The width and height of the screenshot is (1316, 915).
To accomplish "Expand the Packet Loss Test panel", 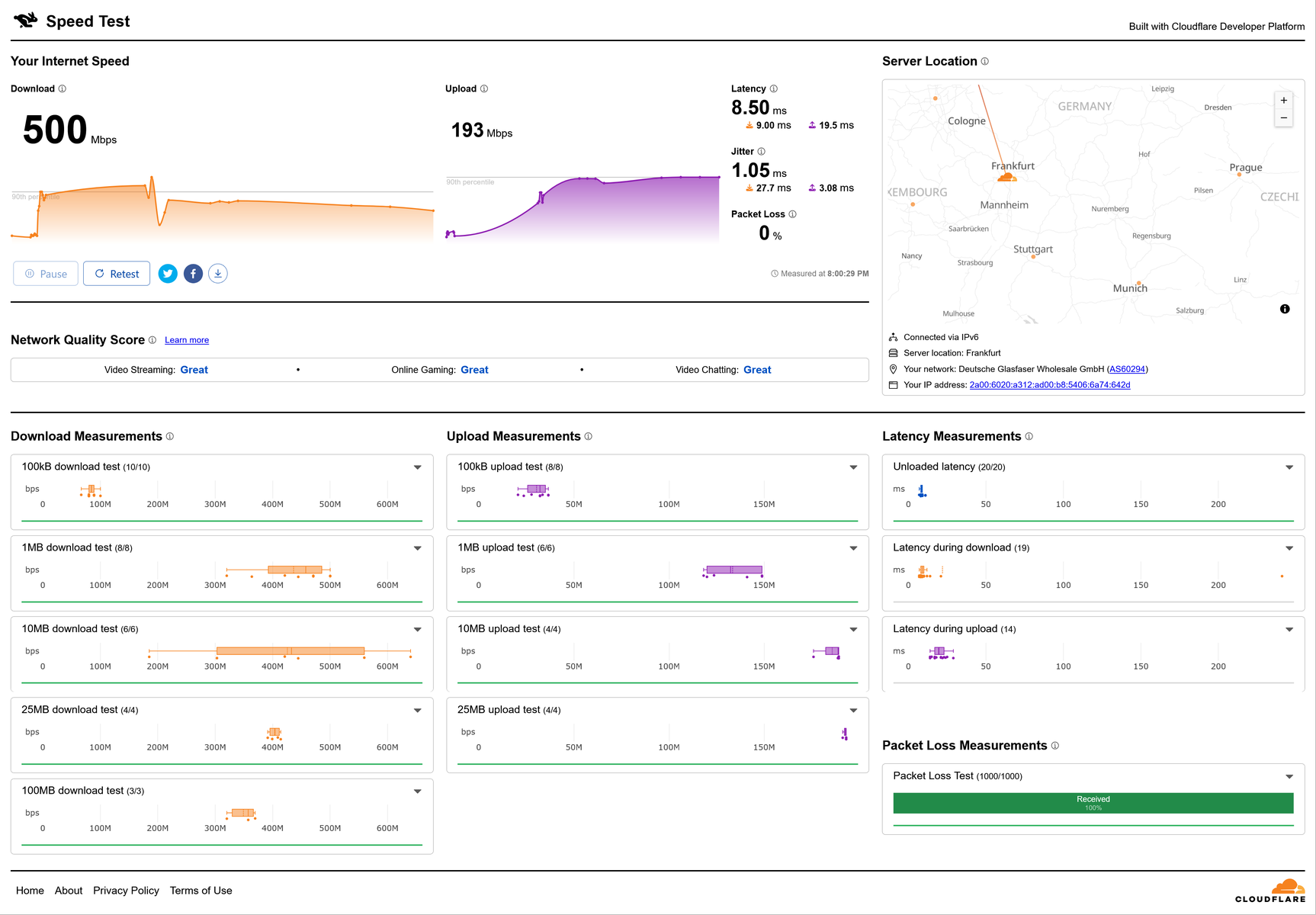I will point(1289,777).
